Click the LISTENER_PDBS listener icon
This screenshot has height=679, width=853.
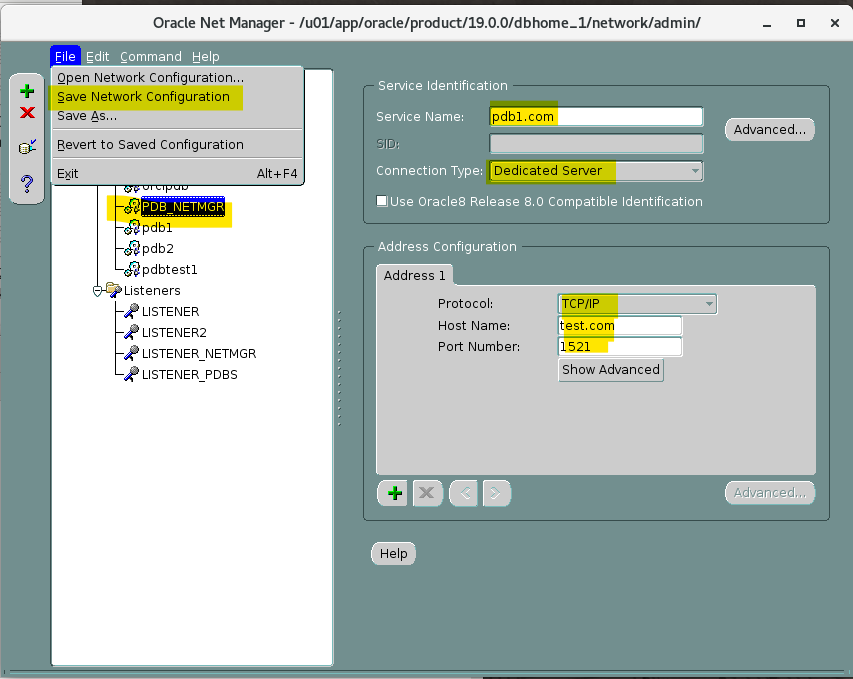click(132, 374)
